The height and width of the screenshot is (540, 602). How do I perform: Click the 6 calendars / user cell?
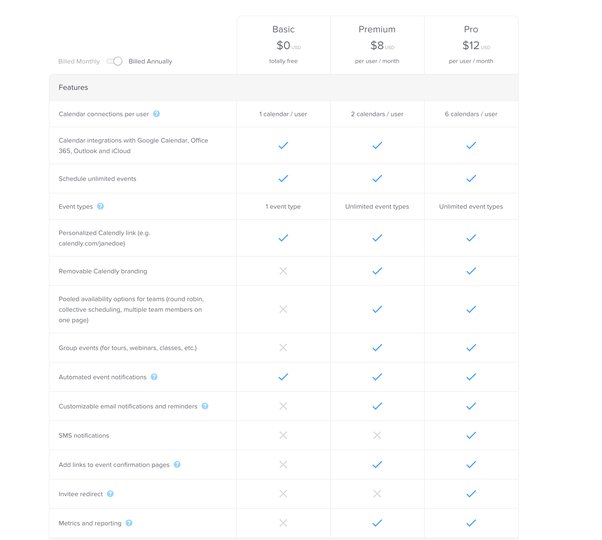[471, 114]
